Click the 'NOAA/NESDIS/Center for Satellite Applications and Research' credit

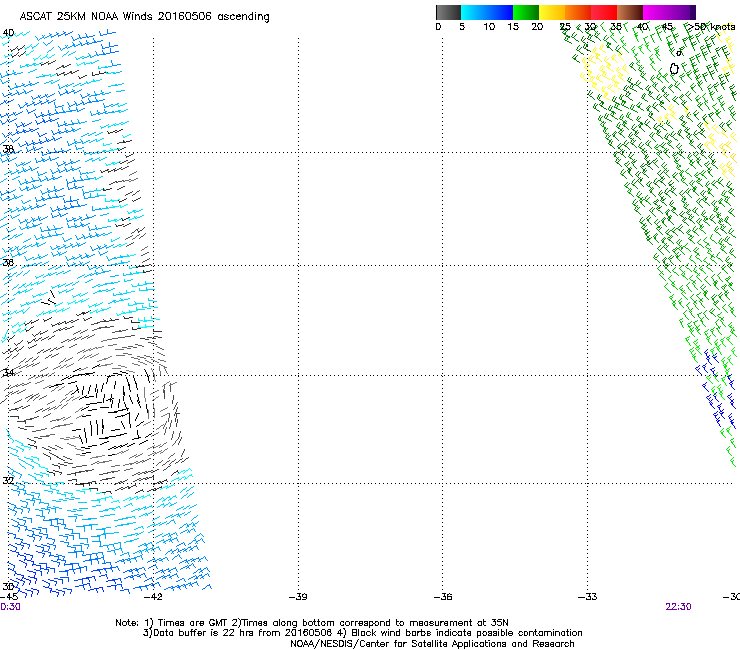(432, 644)
